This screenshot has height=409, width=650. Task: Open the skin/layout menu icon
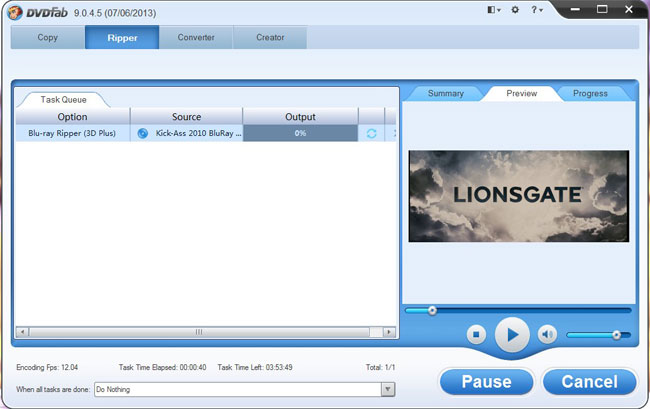point(494,10)
